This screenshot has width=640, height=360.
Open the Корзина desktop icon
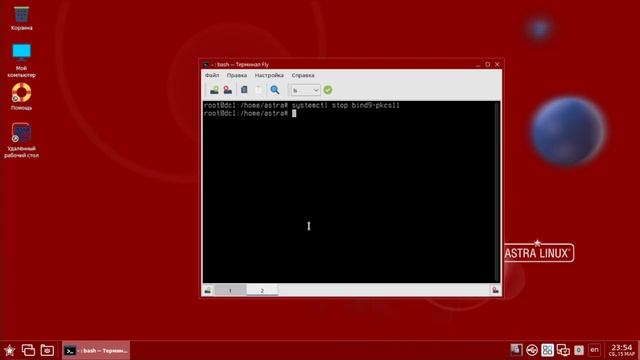(x=22, y=18)
